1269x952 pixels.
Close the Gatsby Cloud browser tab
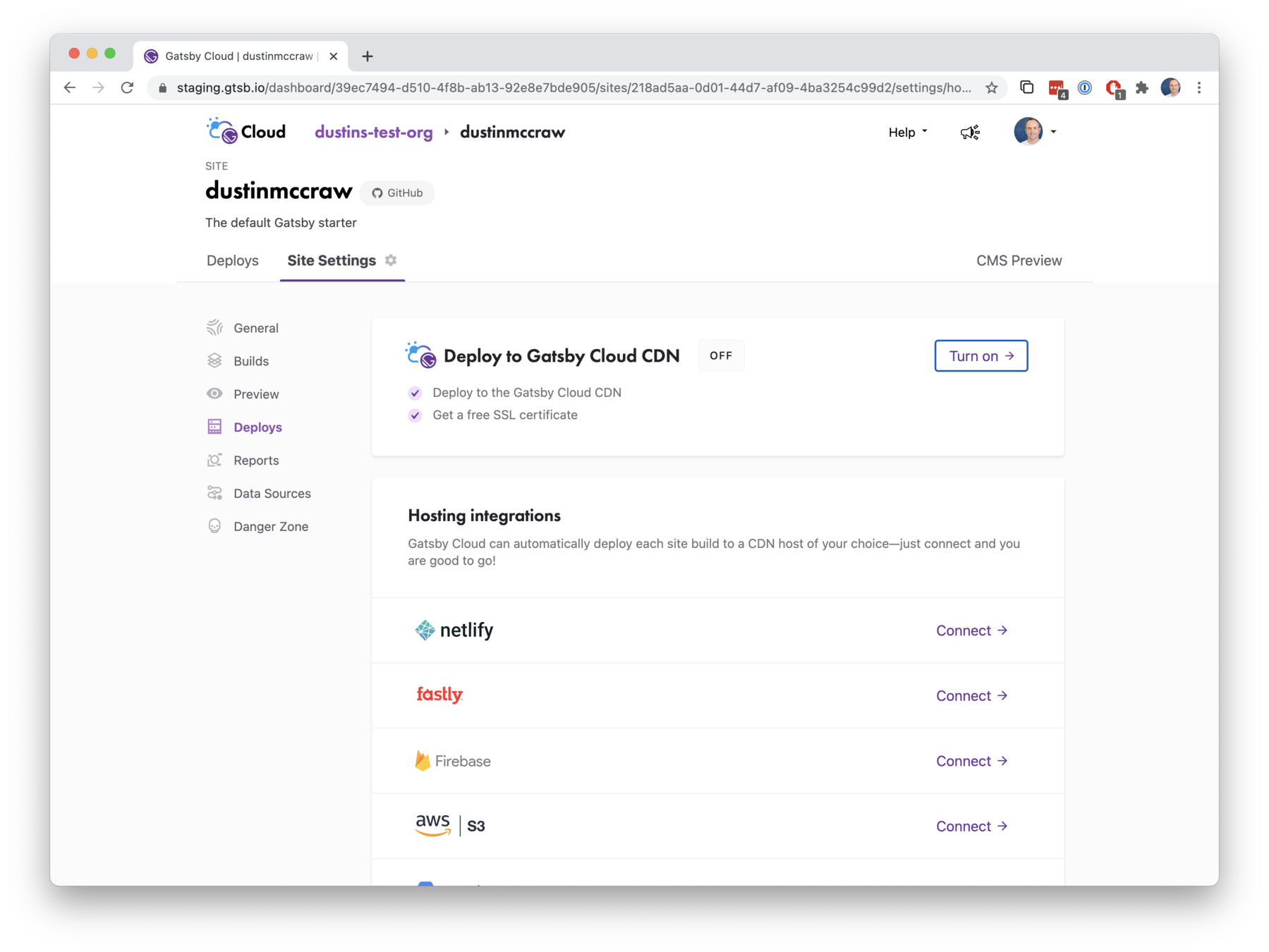[x=333, y=56]
